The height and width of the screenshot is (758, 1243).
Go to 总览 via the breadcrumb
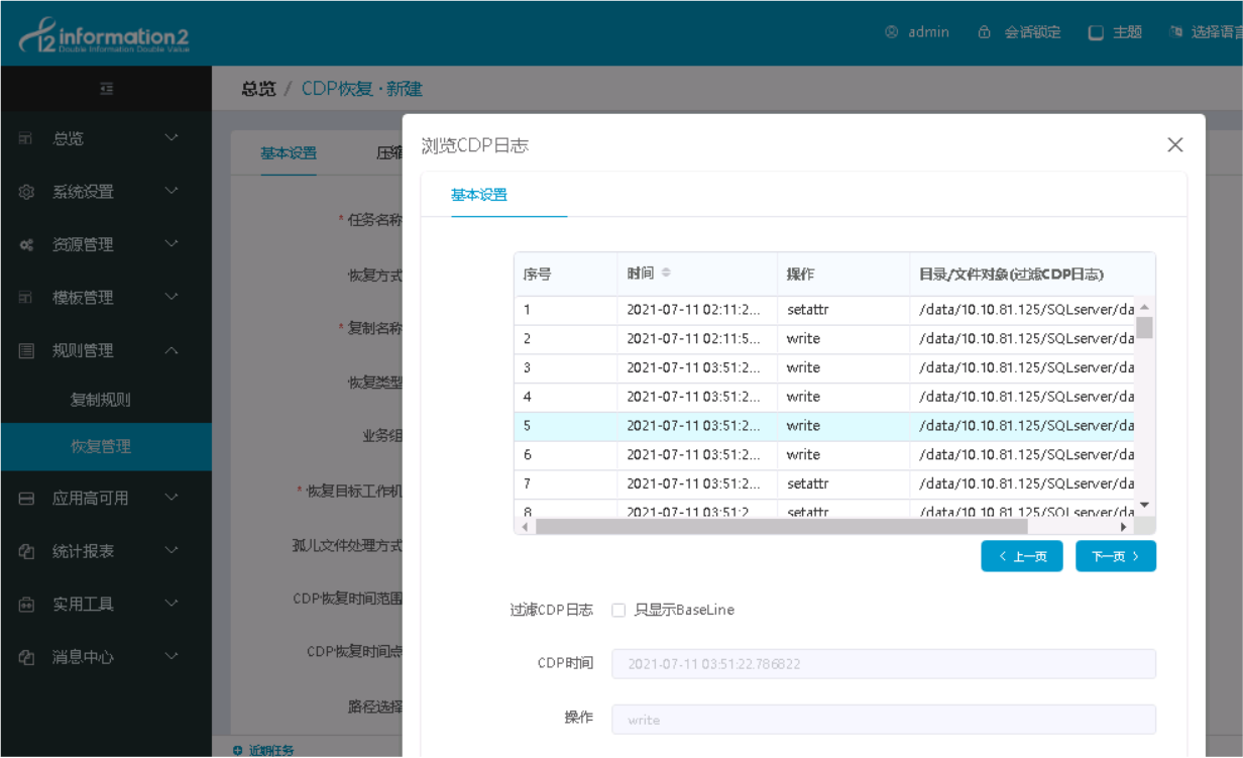pyautogui.click(x=259, y=89)
